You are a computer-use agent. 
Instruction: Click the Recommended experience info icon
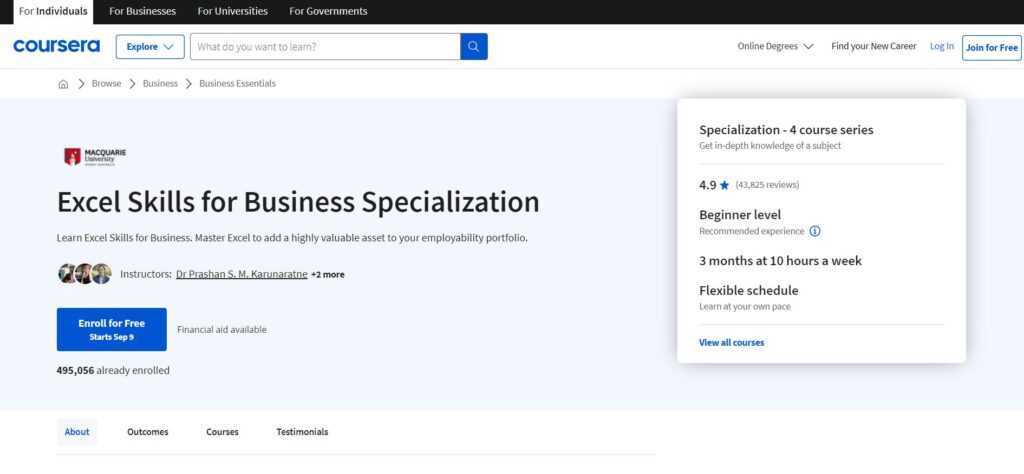815,231
